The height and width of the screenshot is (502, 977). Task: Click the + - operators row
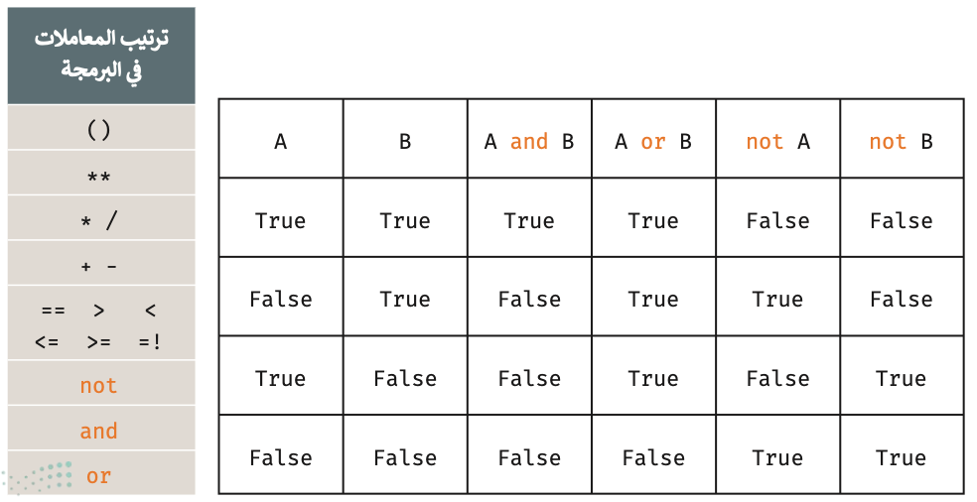[101, 263]
